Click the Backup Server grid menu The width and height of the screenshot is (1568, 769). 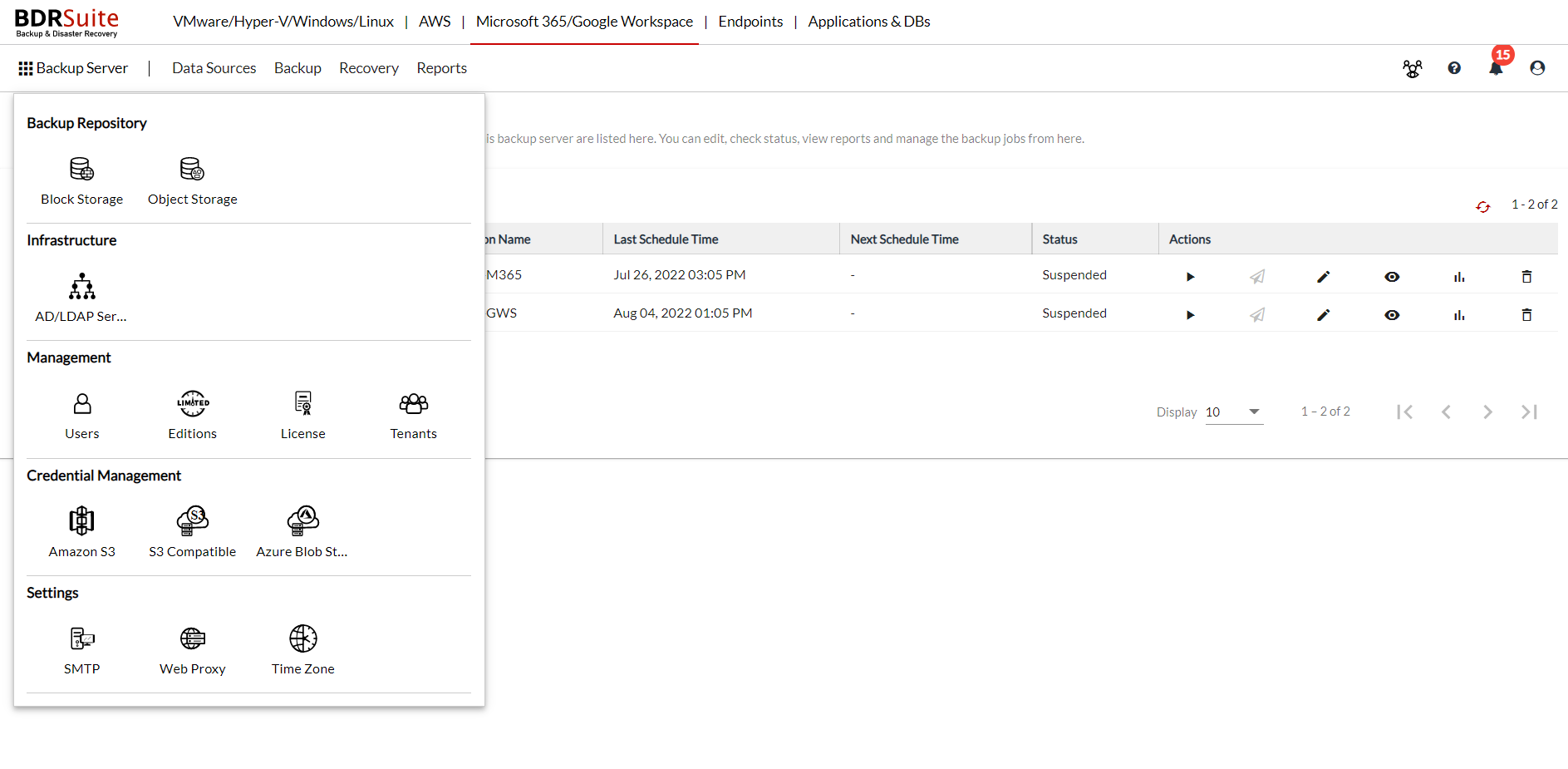tap(73, 68)
